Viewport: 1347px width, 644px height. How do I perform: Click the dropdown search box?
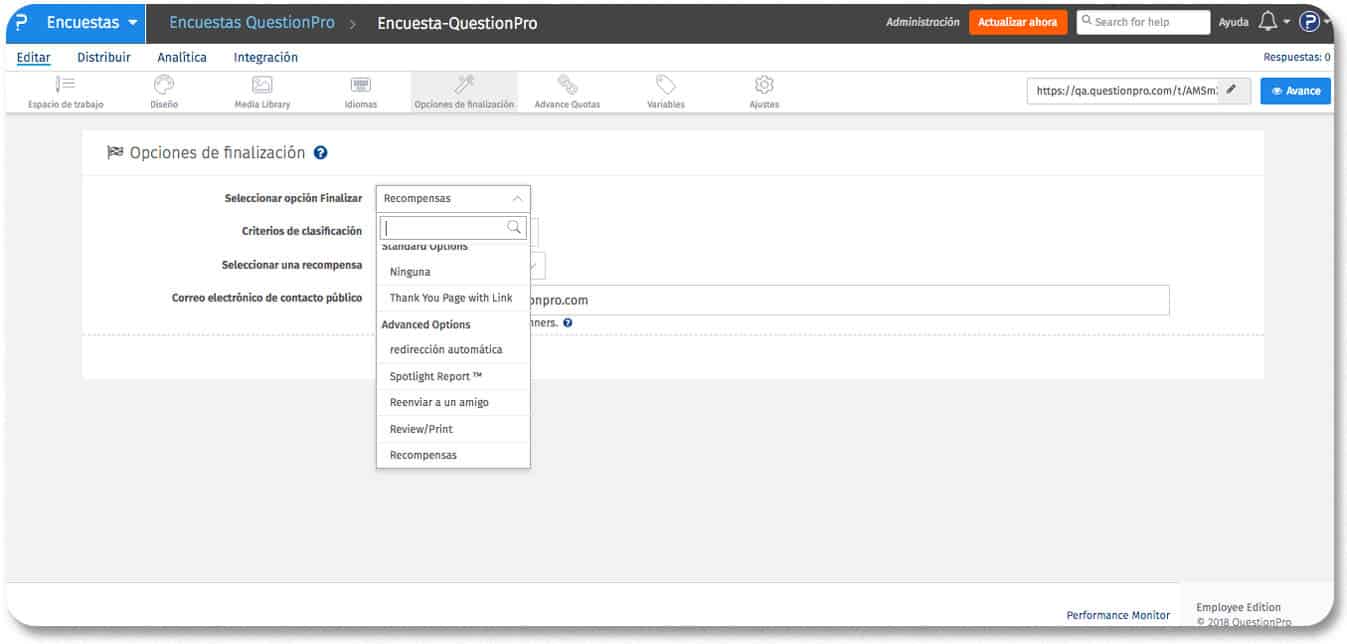click(x=453, y=228)
